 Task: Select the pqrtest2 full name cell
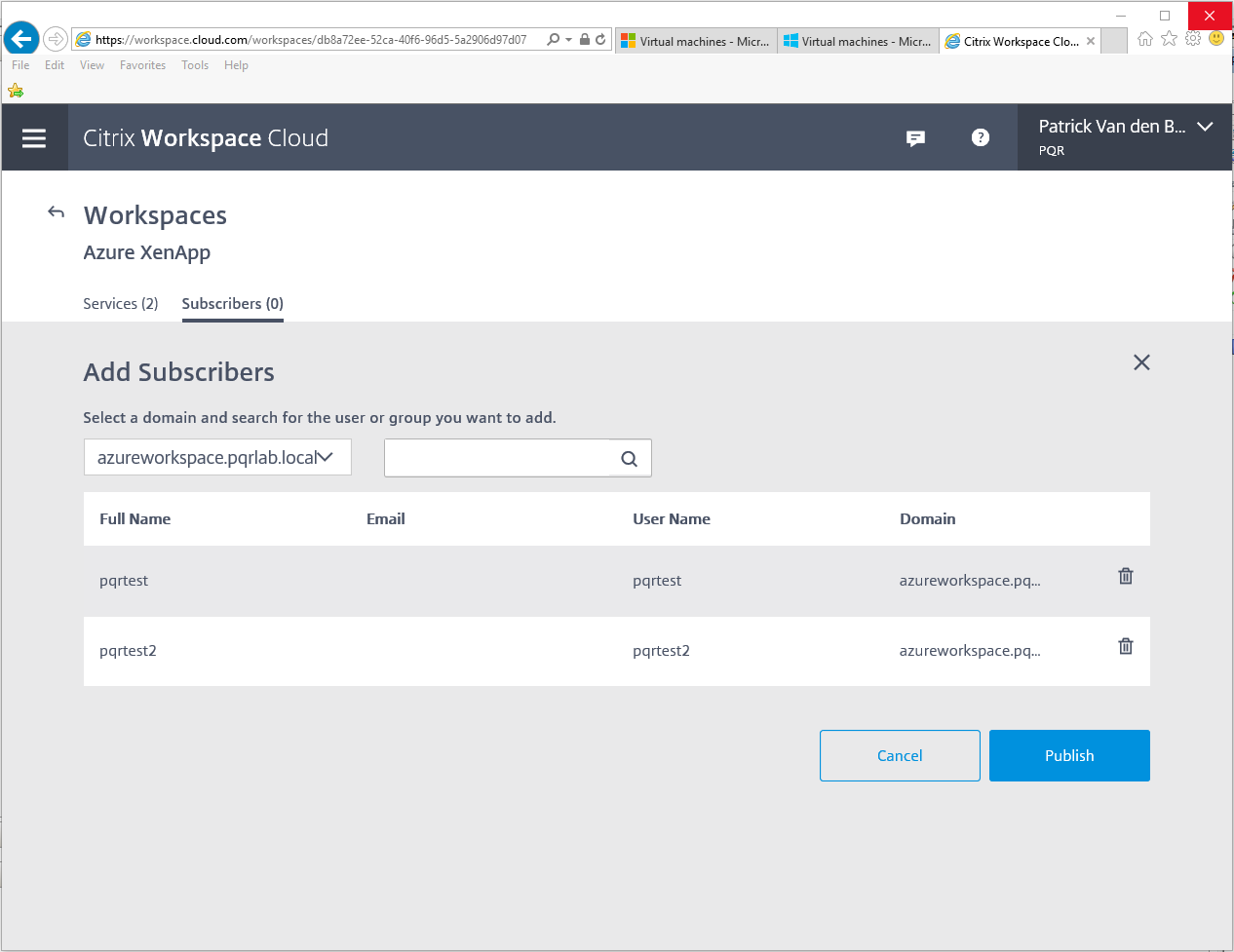pos(128,651)
